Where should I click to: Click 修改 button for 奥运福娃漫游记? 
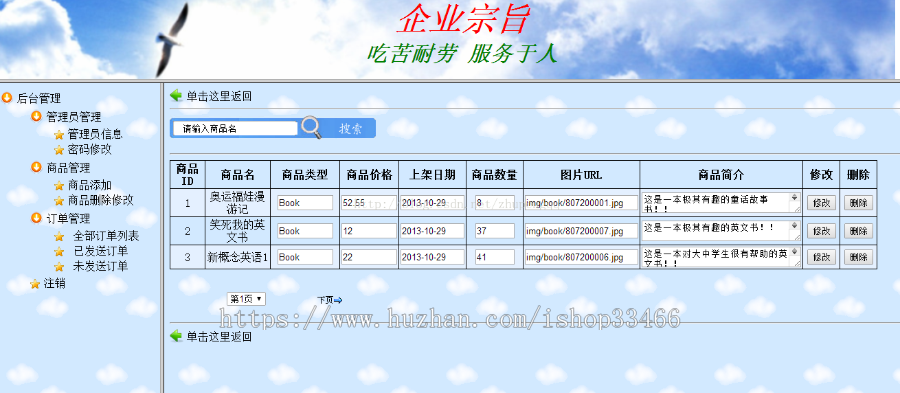click(821, 203)
